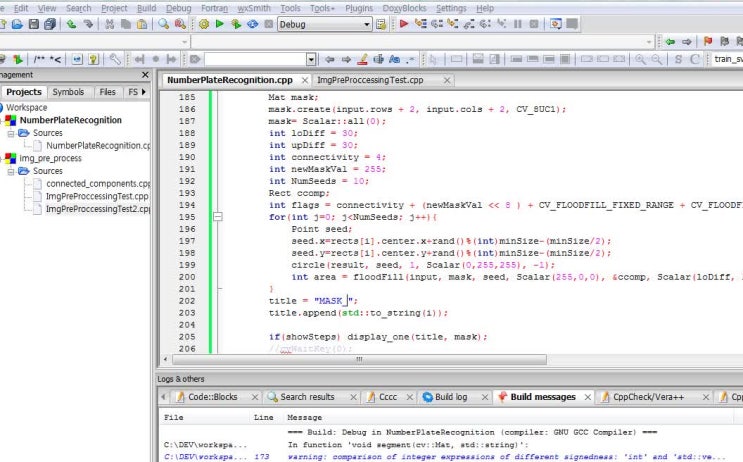Toggle match case (Aa) search option
Image resolution: width=743 pixels, height=462 pixels.
tap(394, 59)
